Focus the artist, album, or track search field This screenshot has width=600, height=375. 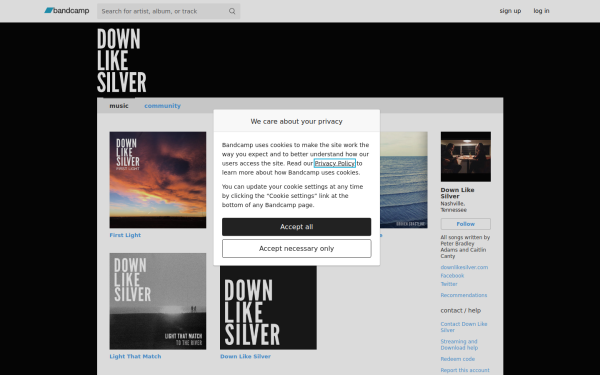point(168,11)
